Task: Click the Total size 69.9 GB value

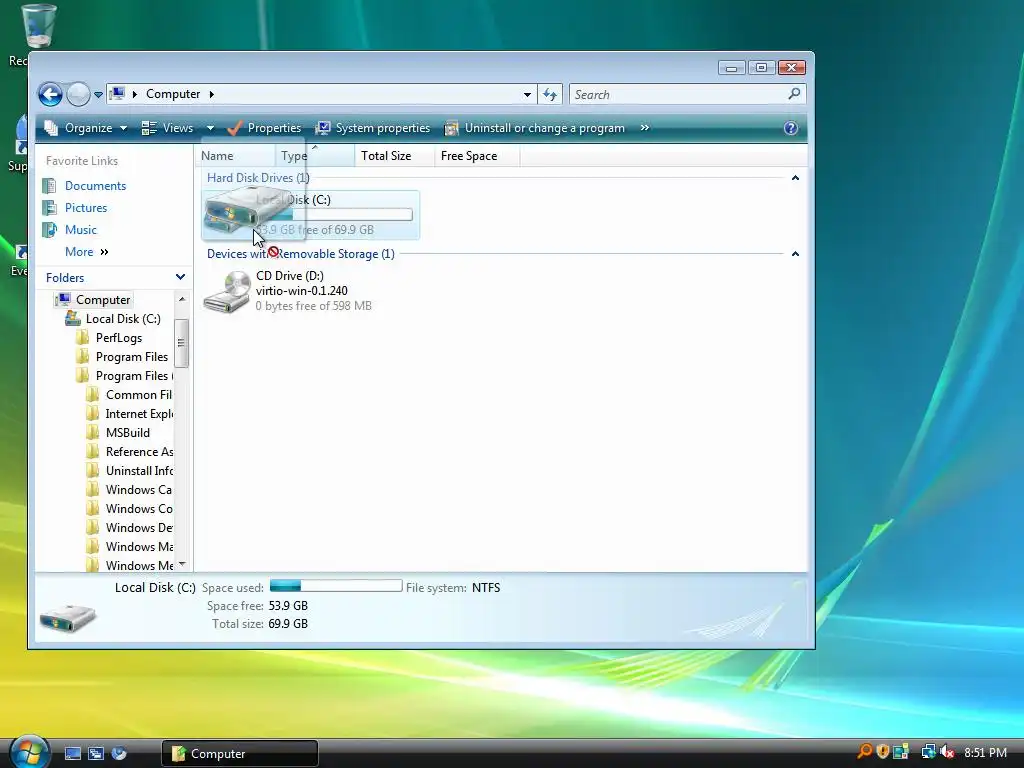Action: 288,624
